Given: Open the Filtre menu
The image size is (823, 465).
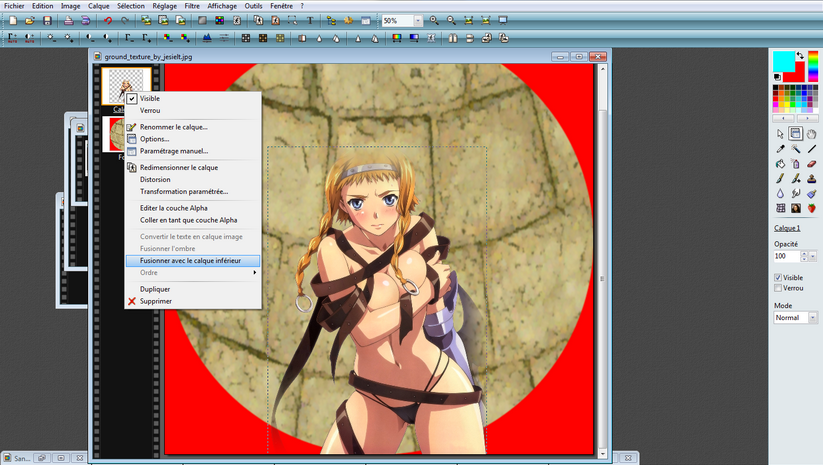Looking at the screenshot, I should (192, 6).
